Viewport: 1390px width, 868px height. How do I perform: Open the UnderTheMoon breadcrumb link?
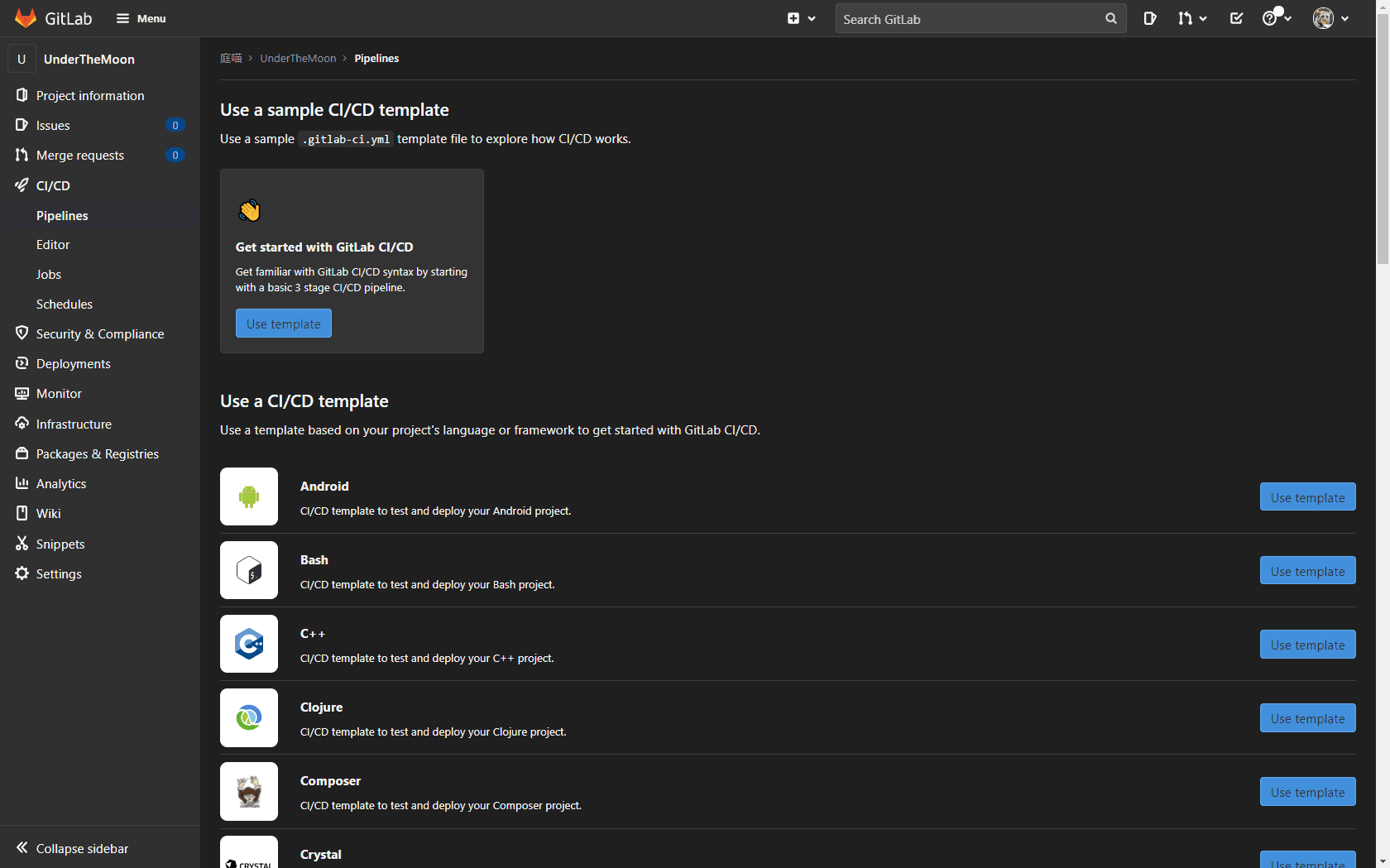[298, 58]
